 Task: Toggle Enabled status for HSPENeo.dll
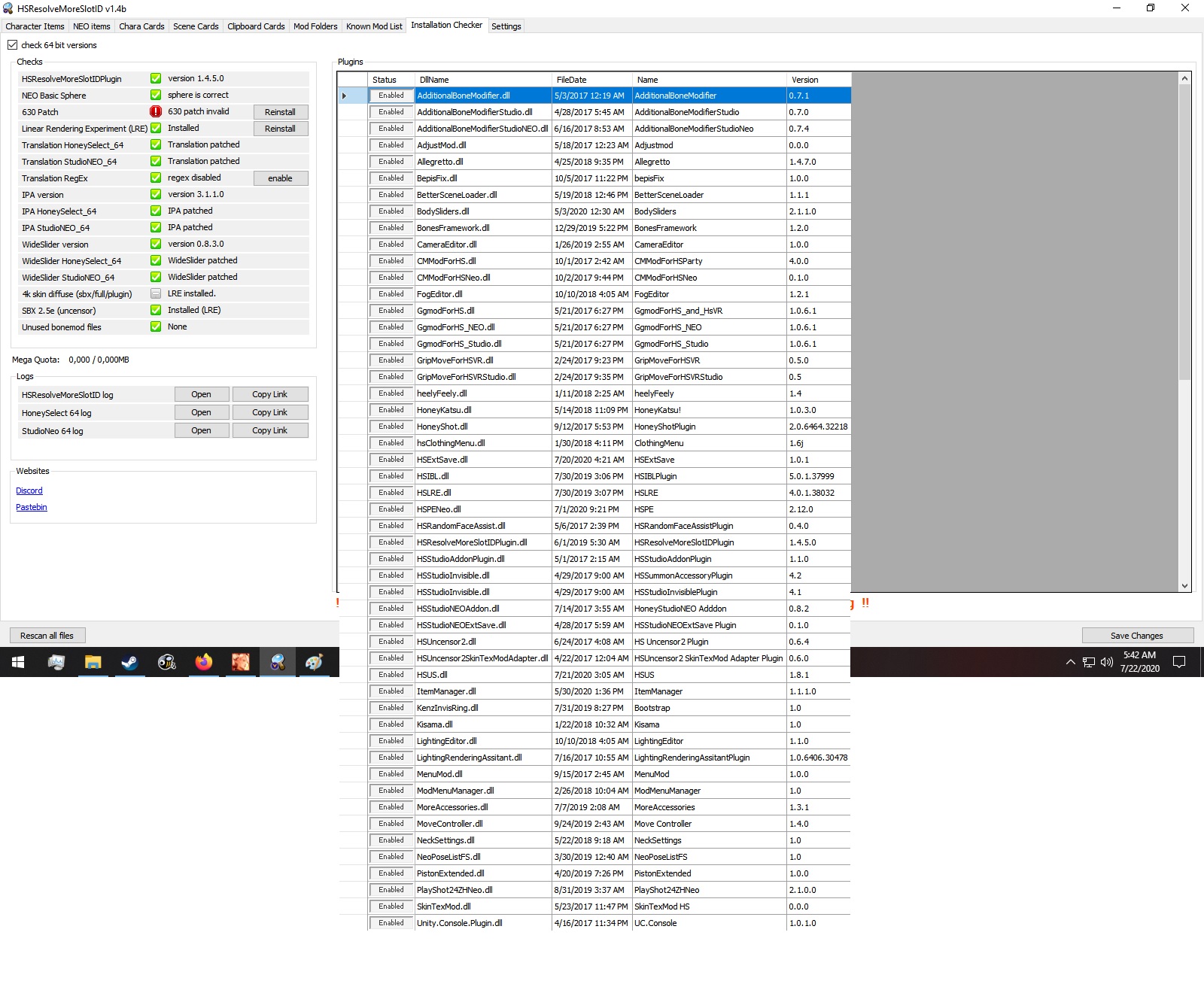(x=391, y=509)
